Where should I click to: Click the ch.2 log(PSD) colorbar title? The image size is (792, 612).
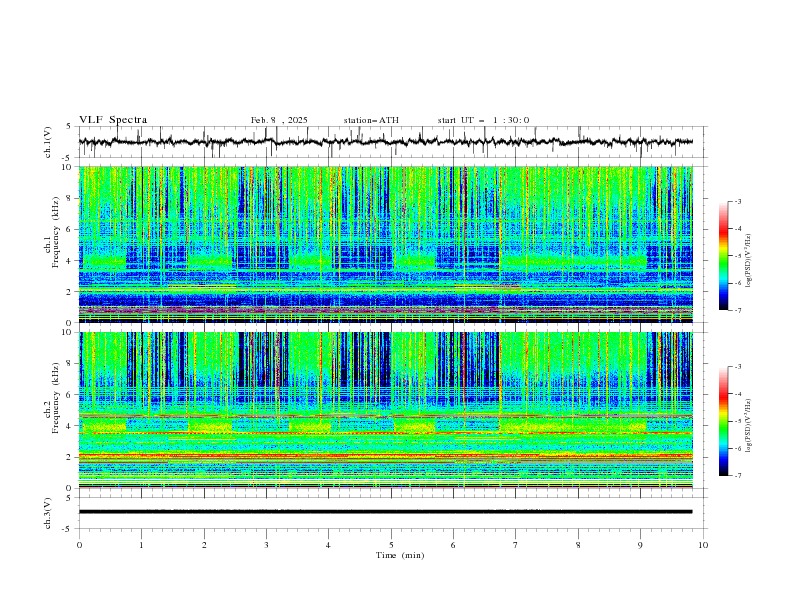coord(749,425)
